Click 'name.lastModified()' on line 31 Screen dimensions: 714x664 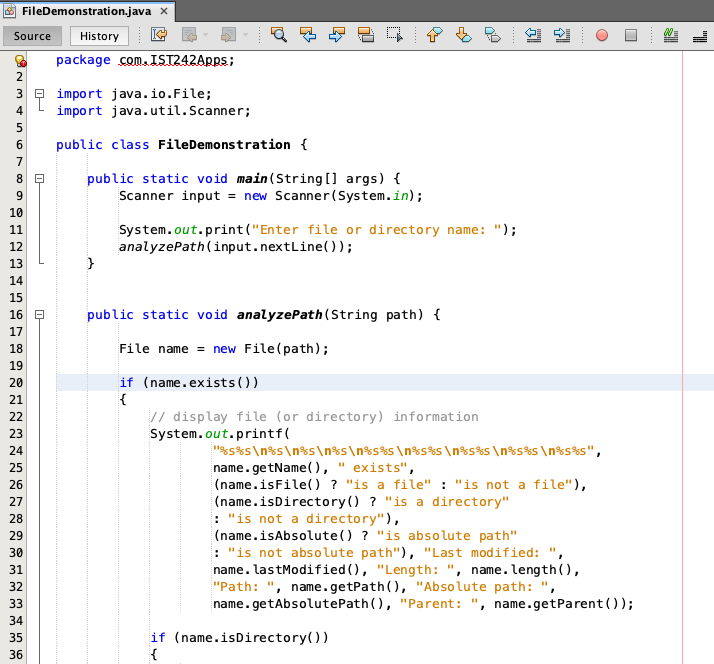point(286,570)
